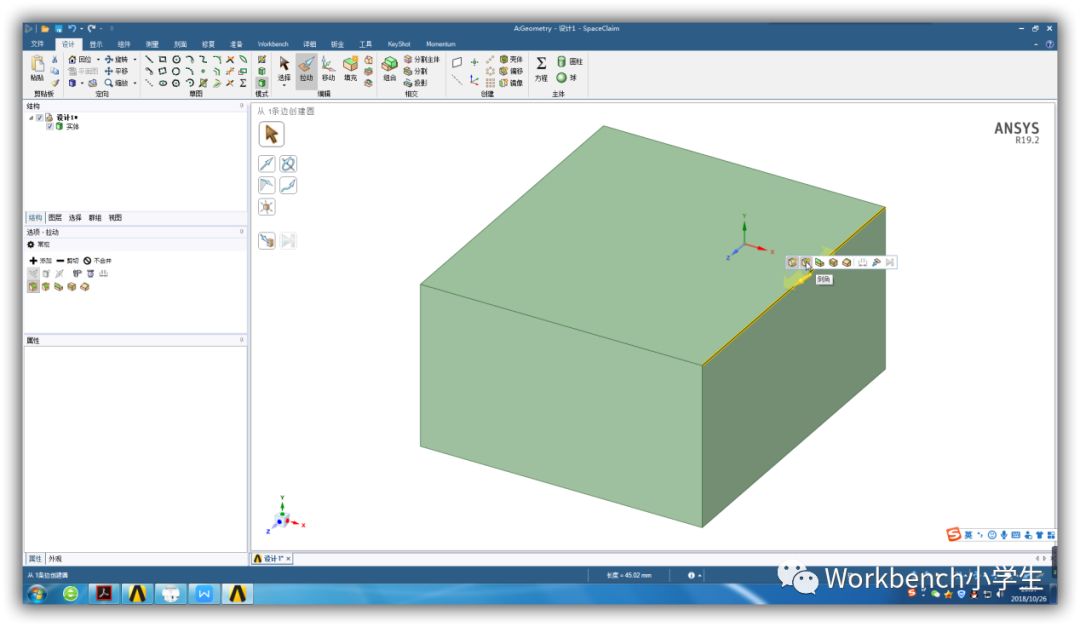Toggle visibility checkbox of 实体 body

coord(50,126)
